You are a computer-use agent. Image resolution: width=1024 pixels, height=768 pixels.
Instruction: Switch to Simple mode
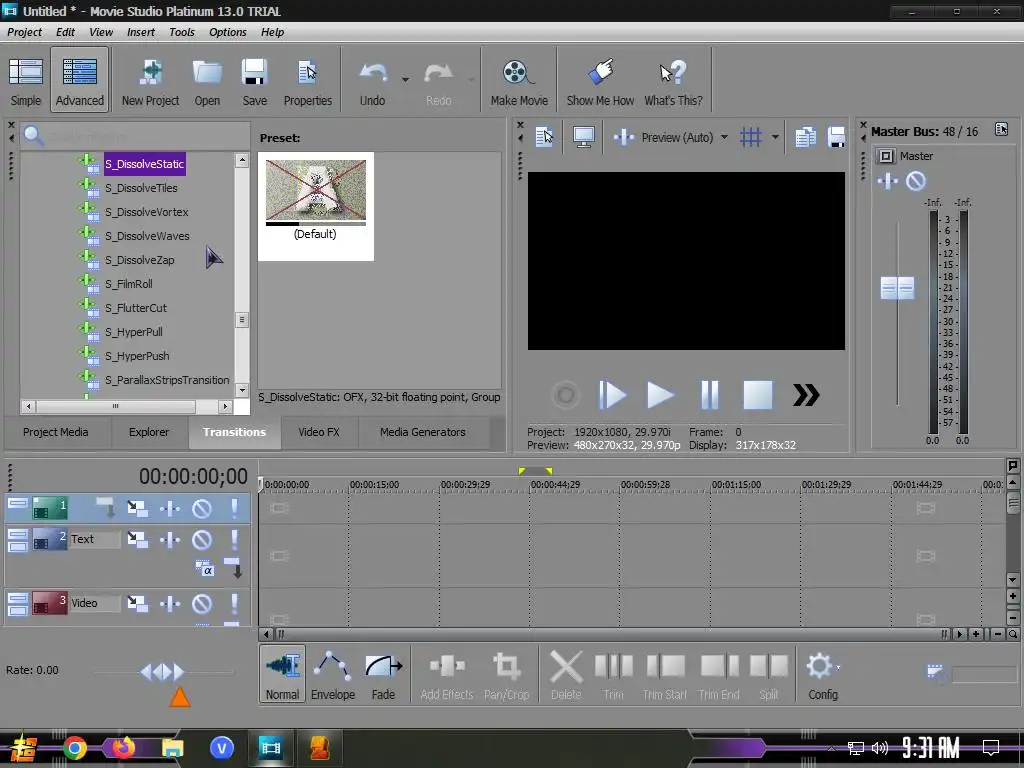pyautogui.click(x=25, y=82)
